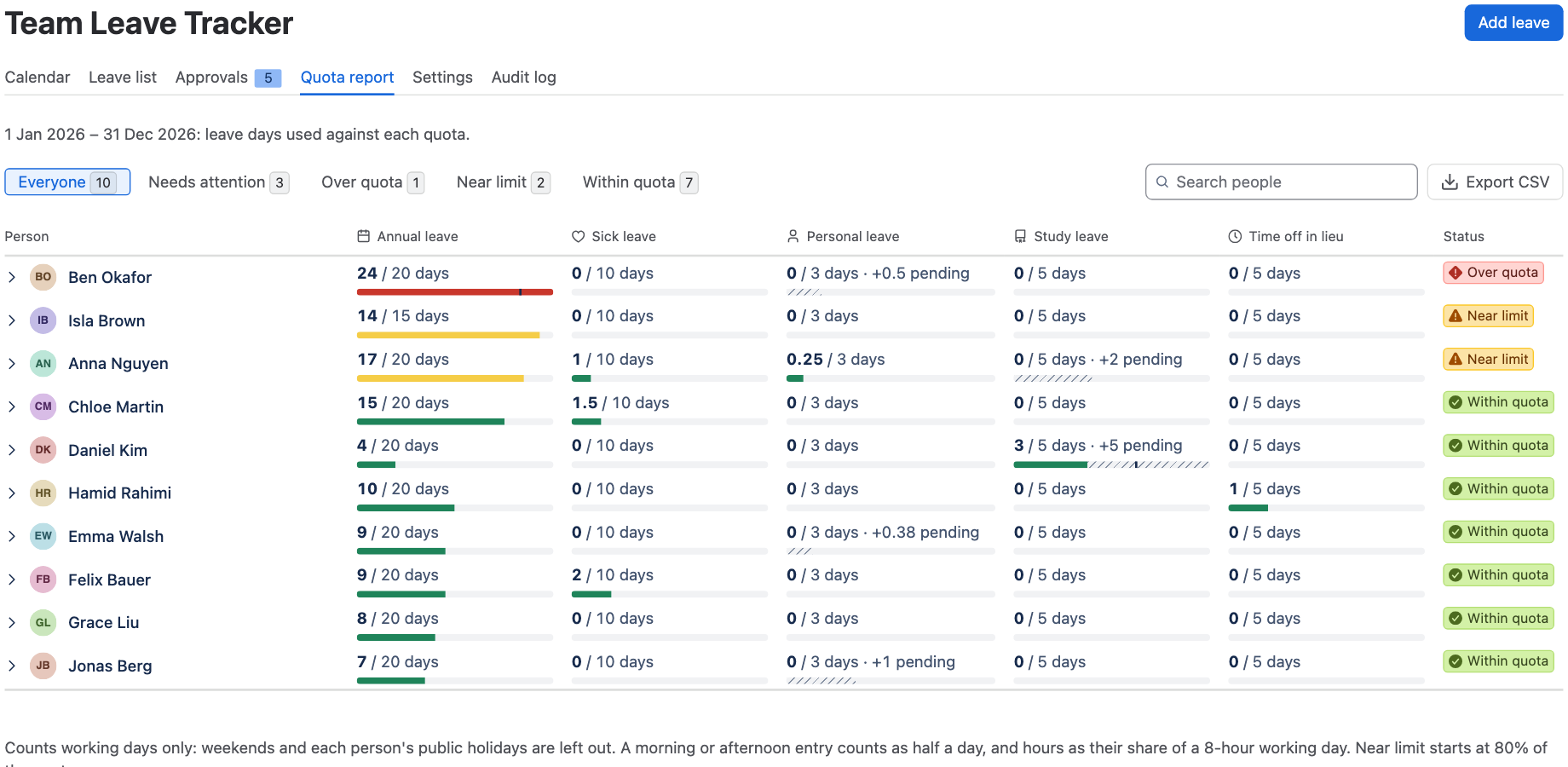Click Ben Okafor's BO avatar

pos(43,277)
